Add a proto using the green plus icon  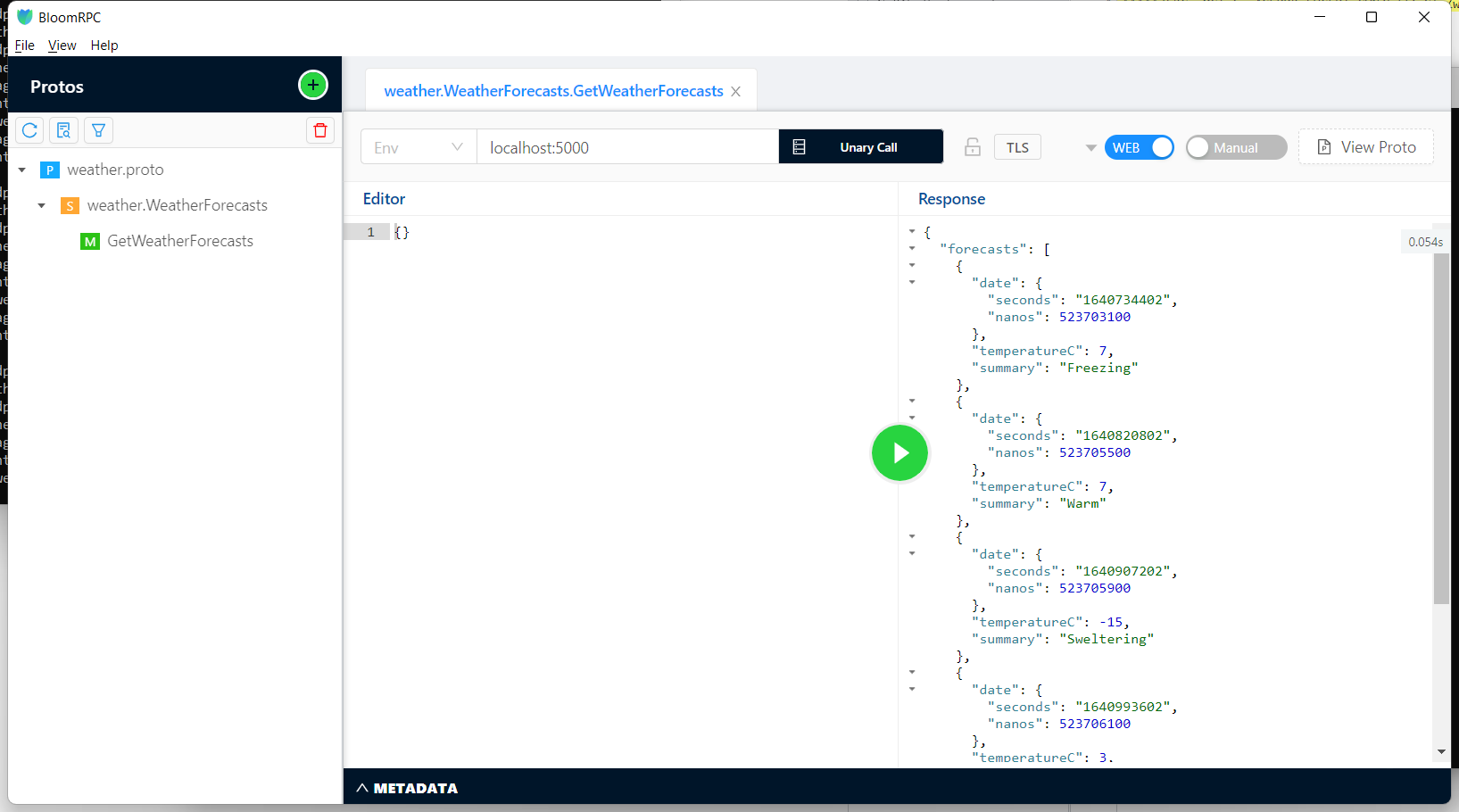[x=312, y=85]
